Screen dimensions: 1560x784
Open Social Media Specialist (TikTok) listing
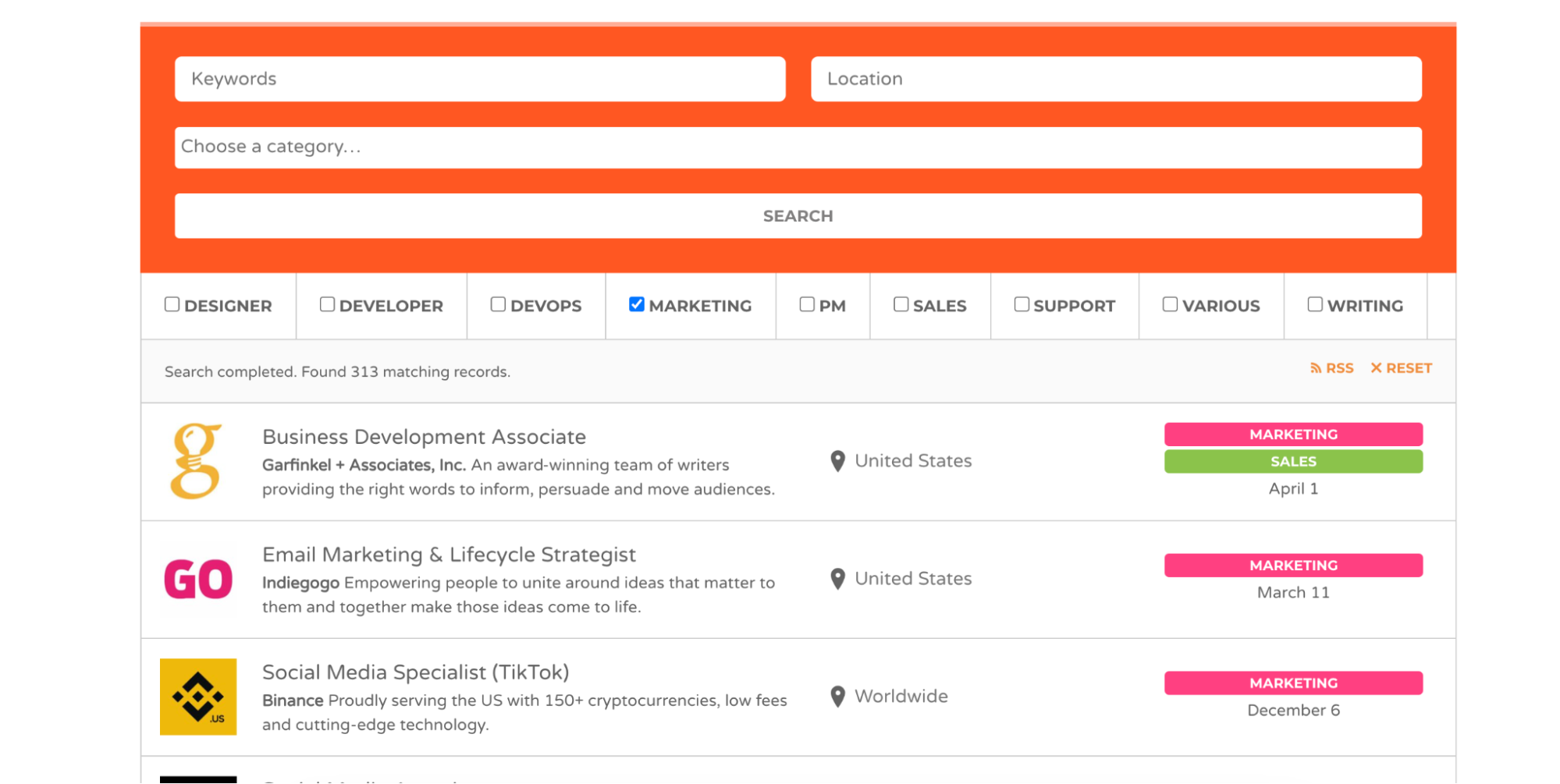(x=415, y=672)
